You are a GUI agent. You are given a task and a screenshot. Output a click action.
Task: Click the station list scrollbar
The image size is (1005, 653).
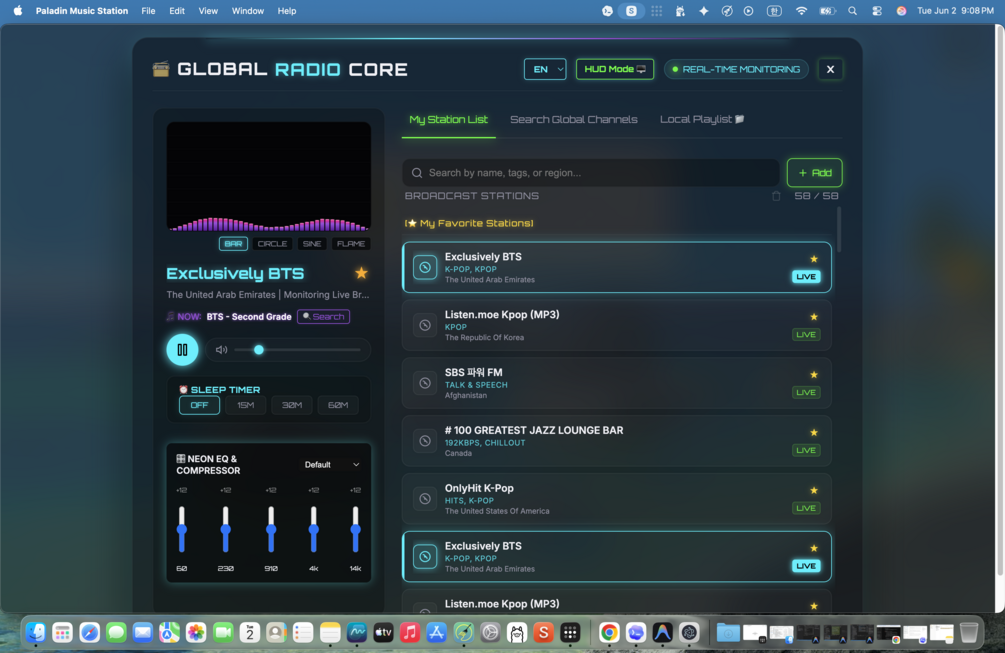838,229
